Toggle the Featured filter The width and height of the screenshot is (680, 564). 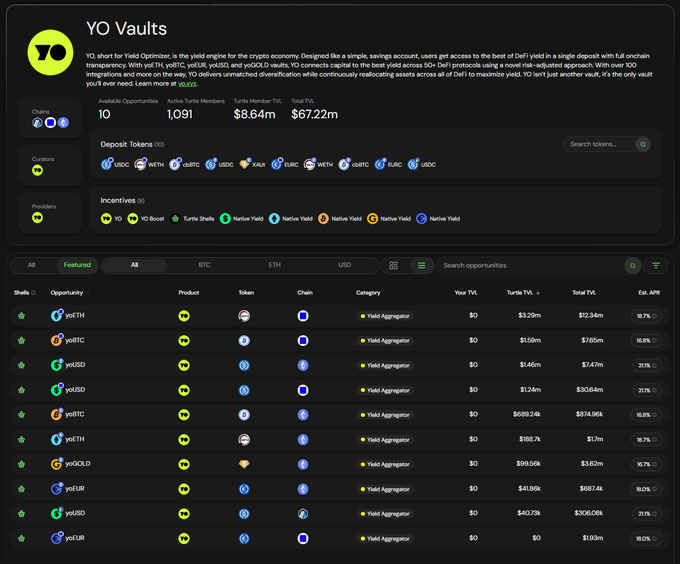tap(77, 265)
